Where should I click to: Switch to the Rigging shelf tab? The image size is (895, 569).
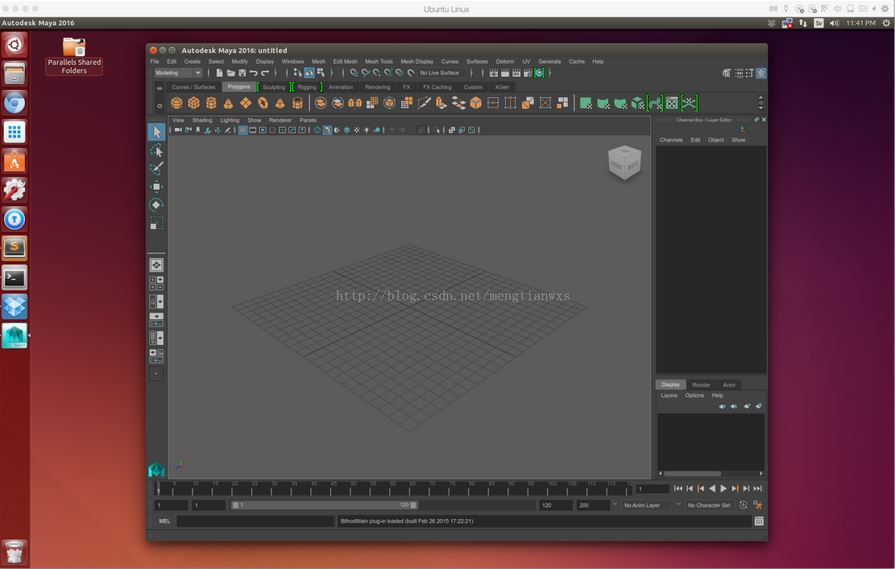point(307,87)
